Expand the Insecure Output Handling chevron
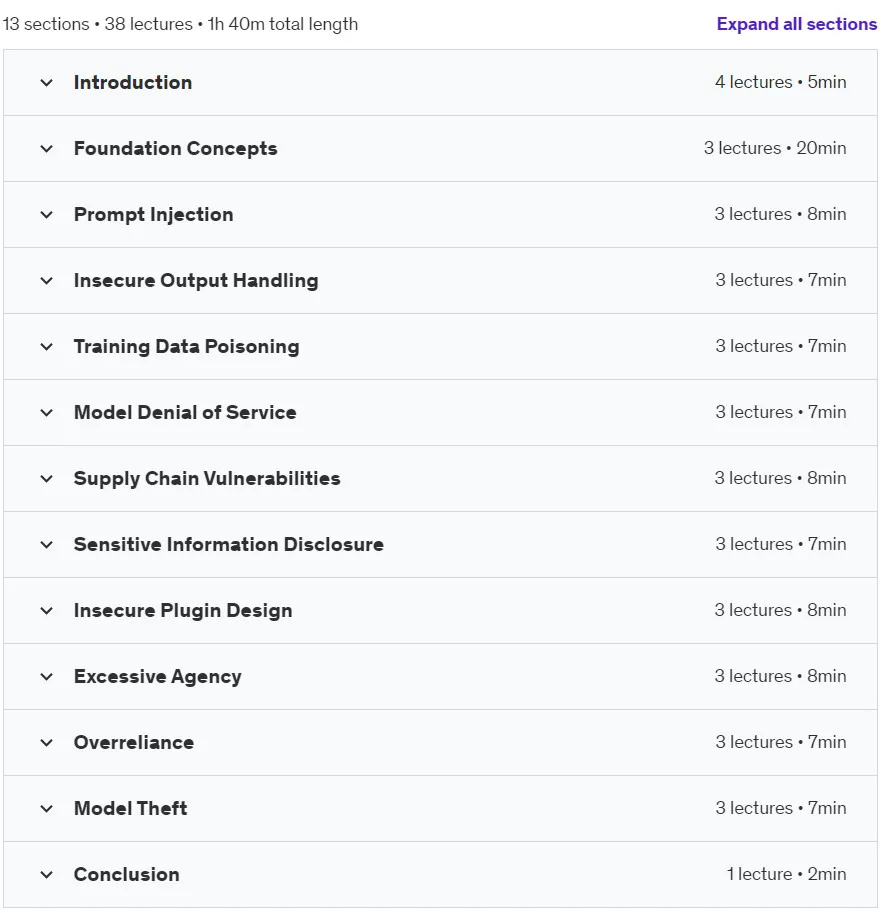The height and width of the screenshot is (913, 881). pyautogui.click(x=47, y=281)
